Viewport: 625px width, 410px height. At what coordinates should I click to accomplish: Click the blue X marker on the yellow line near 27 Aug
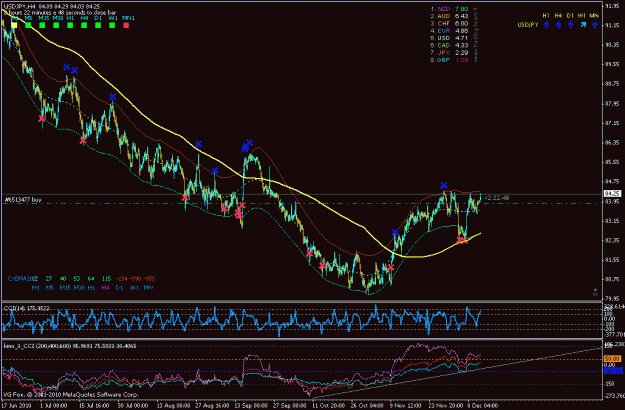coord(198,144)
